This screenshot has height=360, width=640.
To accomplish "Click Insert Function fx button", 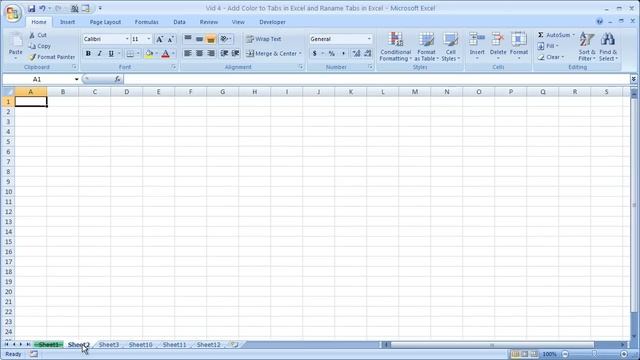I will (x=118, y=79).
